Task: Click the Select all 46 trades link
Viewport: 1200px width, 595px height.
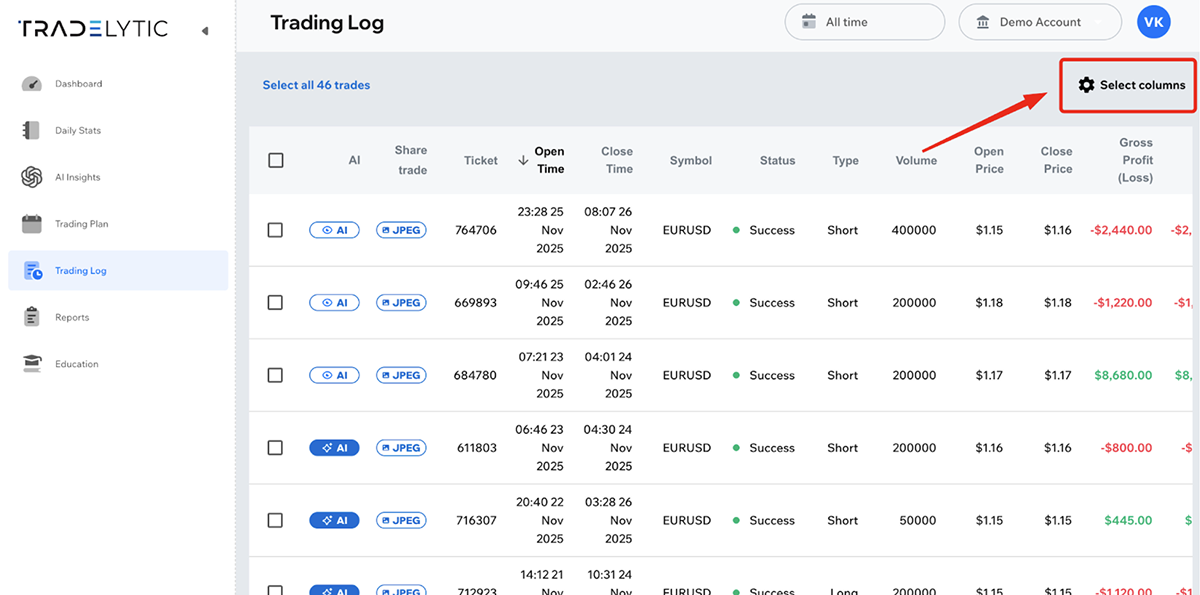Action: (x=316, y=85)
